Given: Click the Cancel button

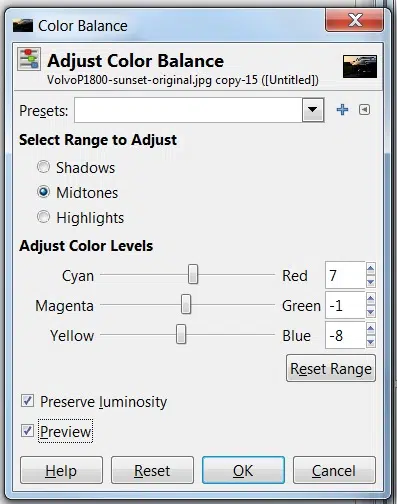Looking at the screenshot, I should click(x=334, y=470).
